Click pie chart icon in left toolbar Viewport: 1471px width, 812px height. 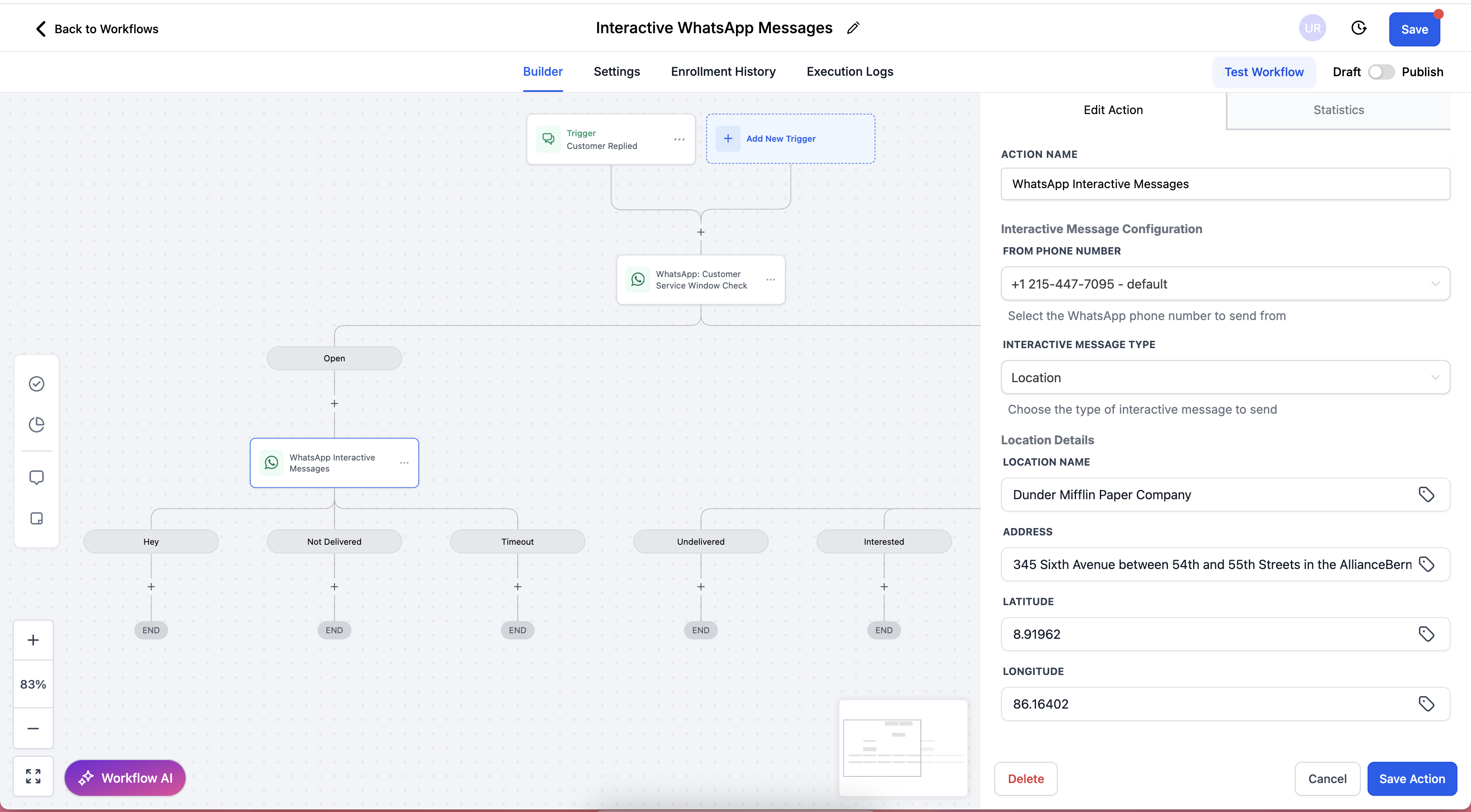(37, 424)
